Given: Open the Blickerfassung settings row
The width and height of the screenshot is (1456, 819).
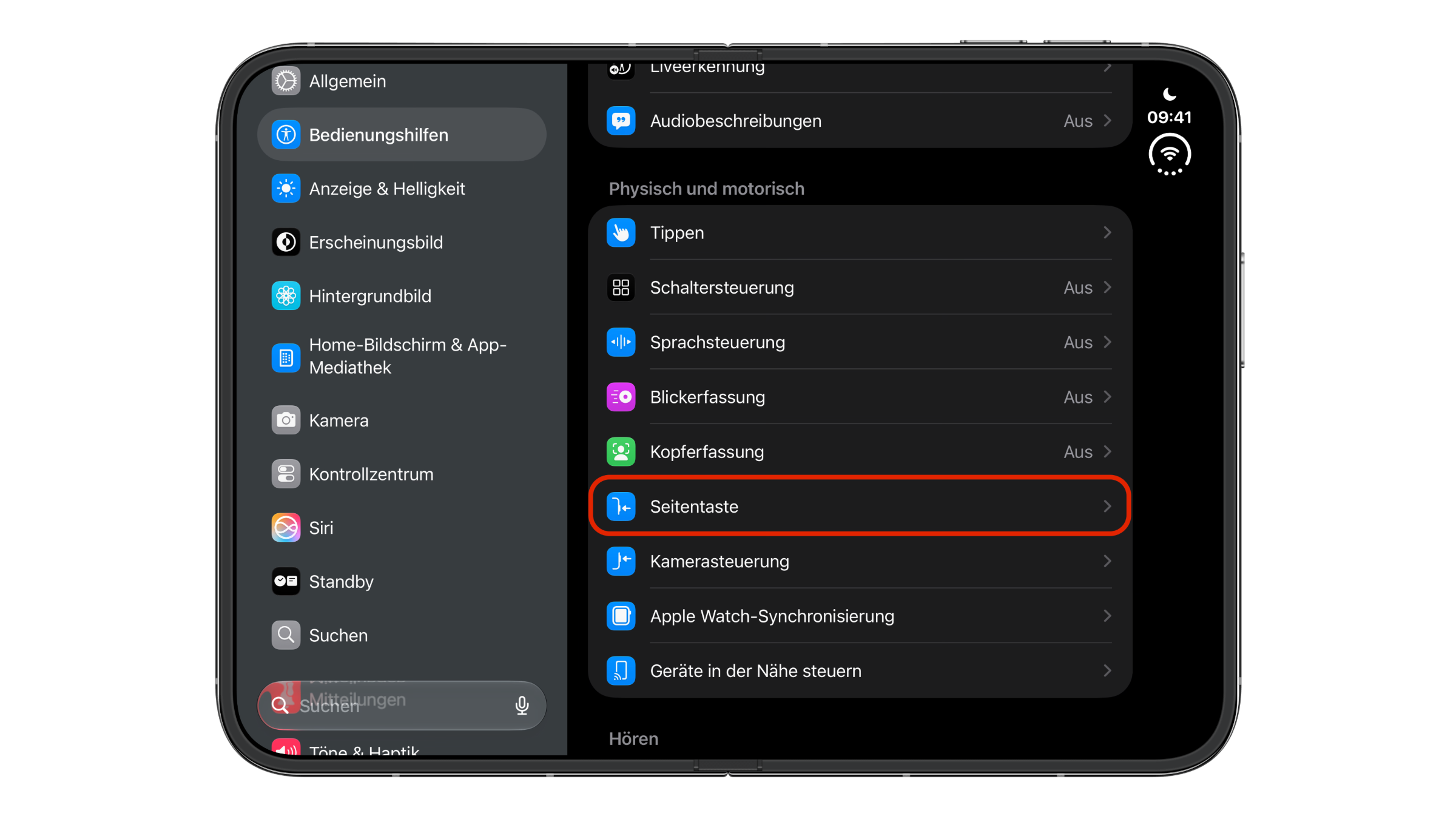Looking at the screenshot, I should tap(860, 397).
